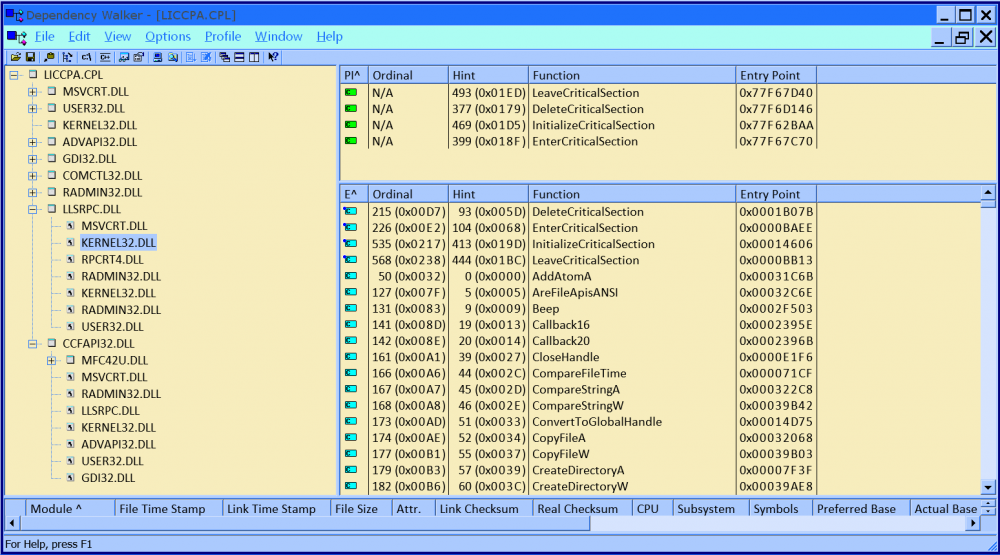This screenshot has width=1000, height=555.
Task: Click the Link Checksum column header
Action: pos(479,509)
